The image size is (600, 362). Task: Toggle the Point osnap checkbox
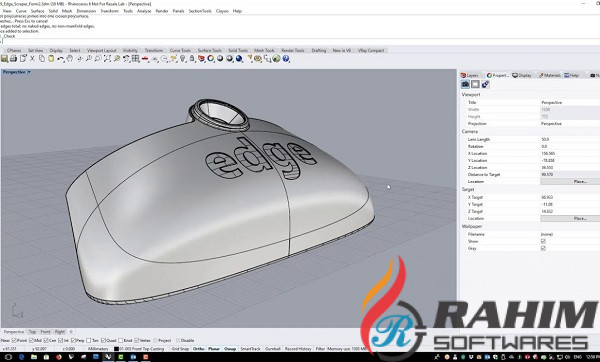[14, 340]
